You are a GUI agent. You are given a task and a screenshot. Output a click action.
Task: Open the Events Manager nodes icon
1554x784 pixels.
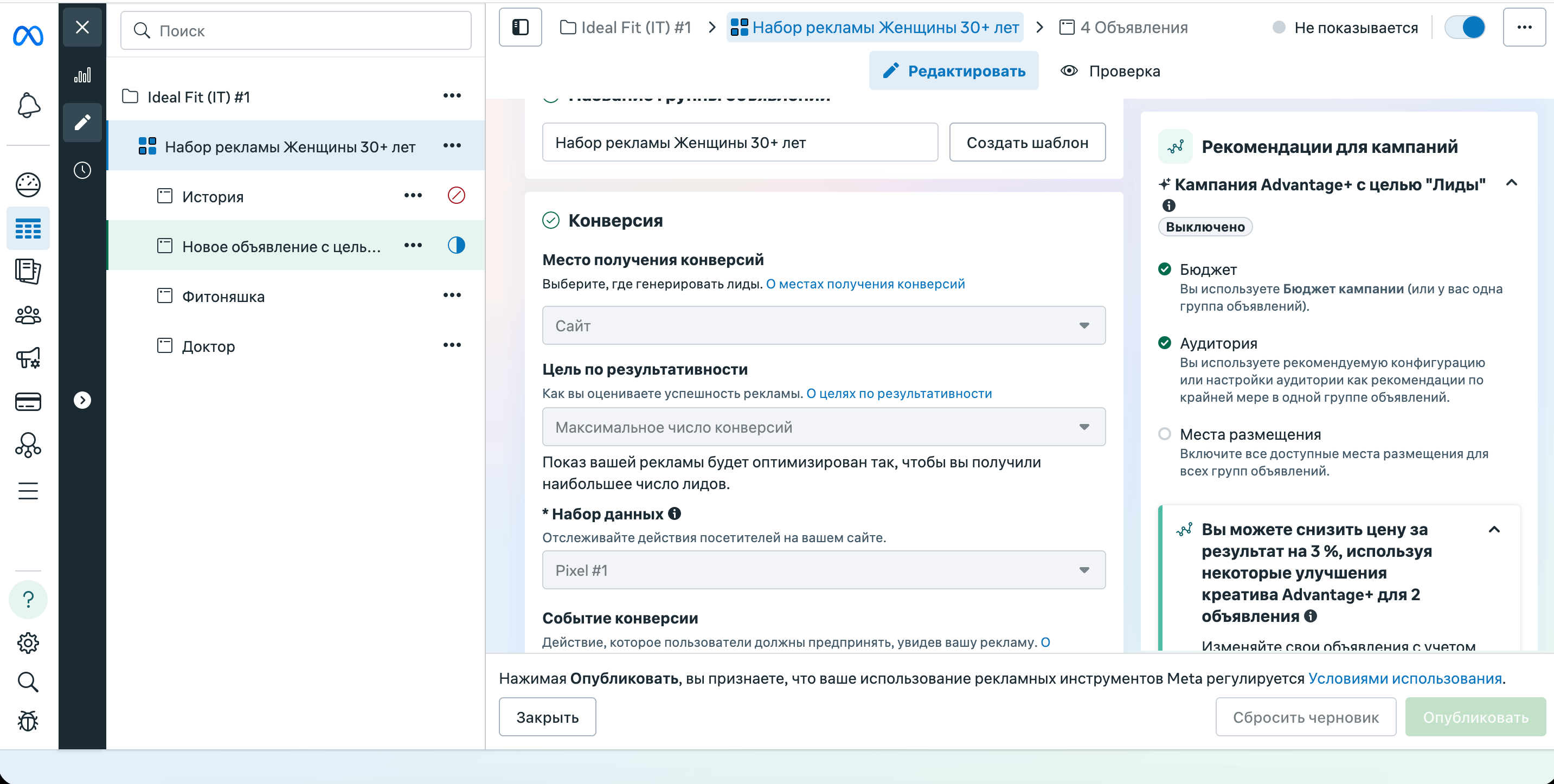point(28,445)
